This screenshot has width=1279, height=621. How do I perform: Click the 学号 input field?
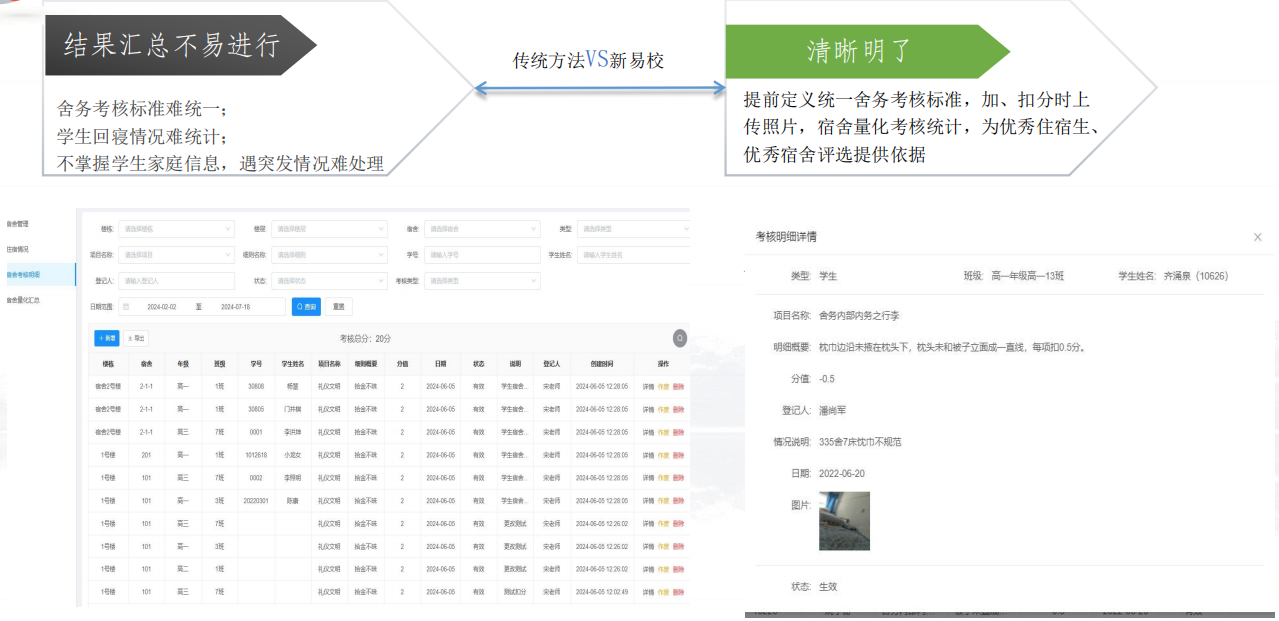(483, 255)
